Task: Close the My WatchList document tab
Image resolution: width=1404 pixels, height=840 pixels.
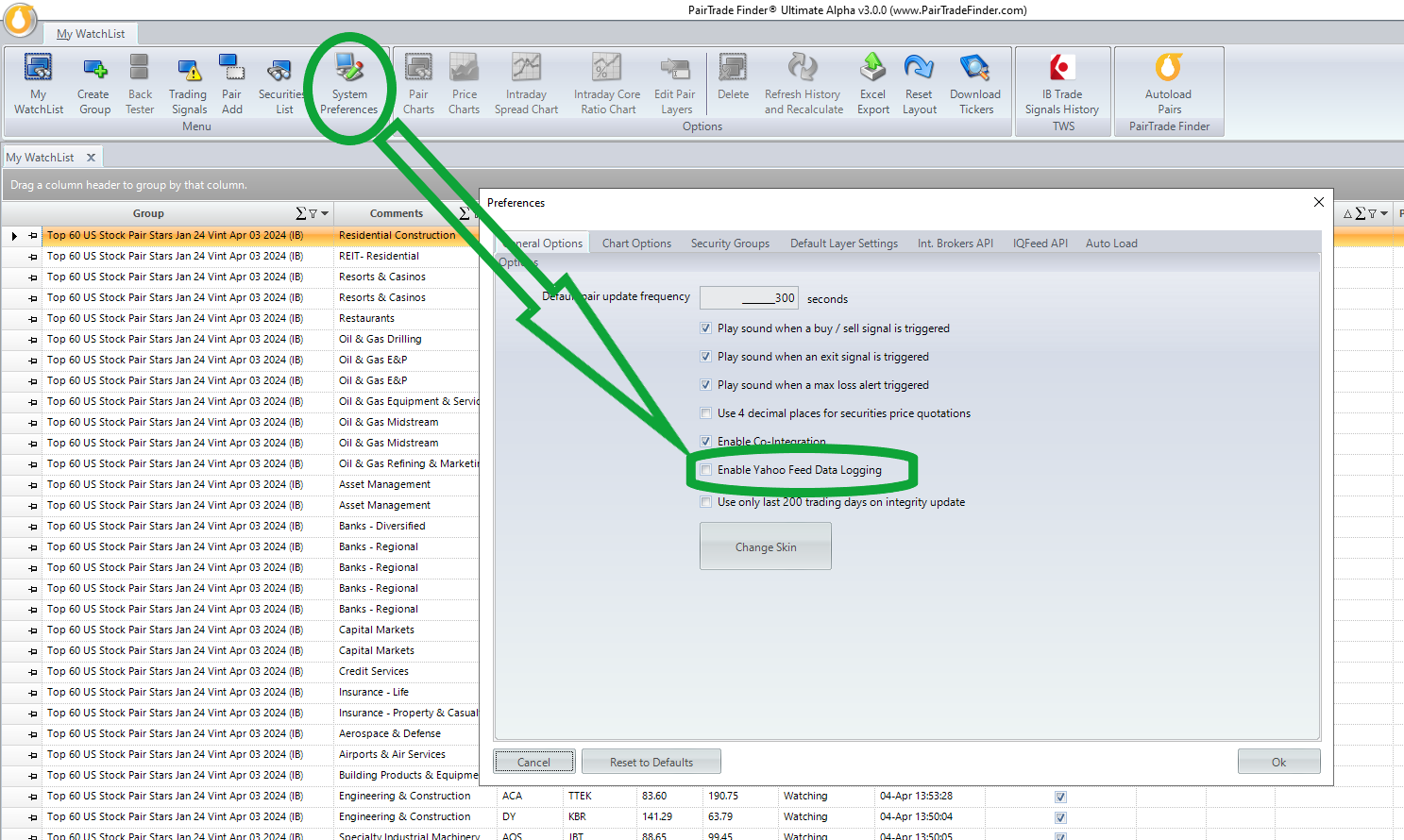Action: (91, 158)
